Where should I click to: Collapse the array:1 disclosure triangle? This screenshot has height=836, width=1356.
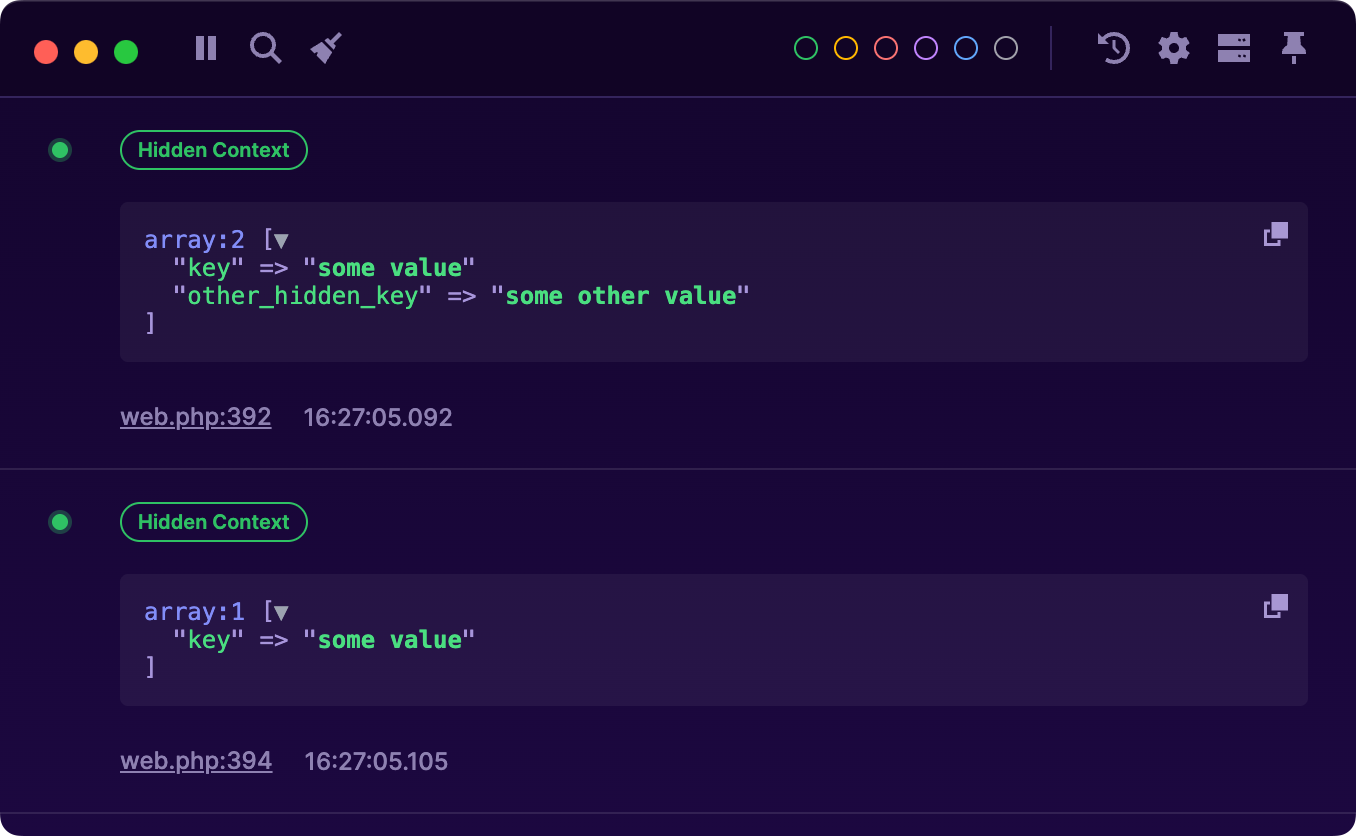coord(279,611)
